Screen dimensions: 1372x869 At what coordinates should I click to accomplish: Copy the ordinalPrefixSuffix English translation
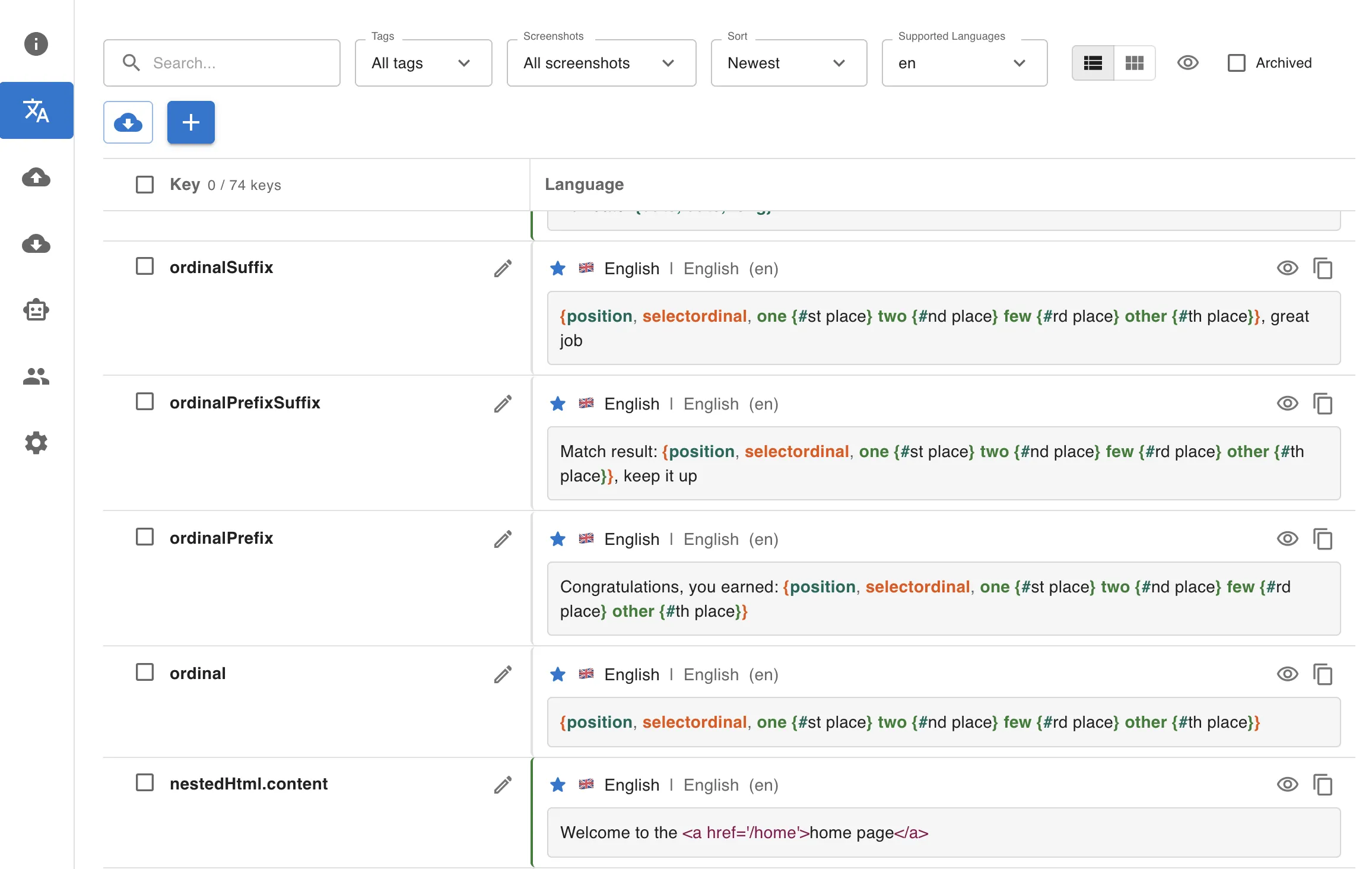tap(1323, 404)
